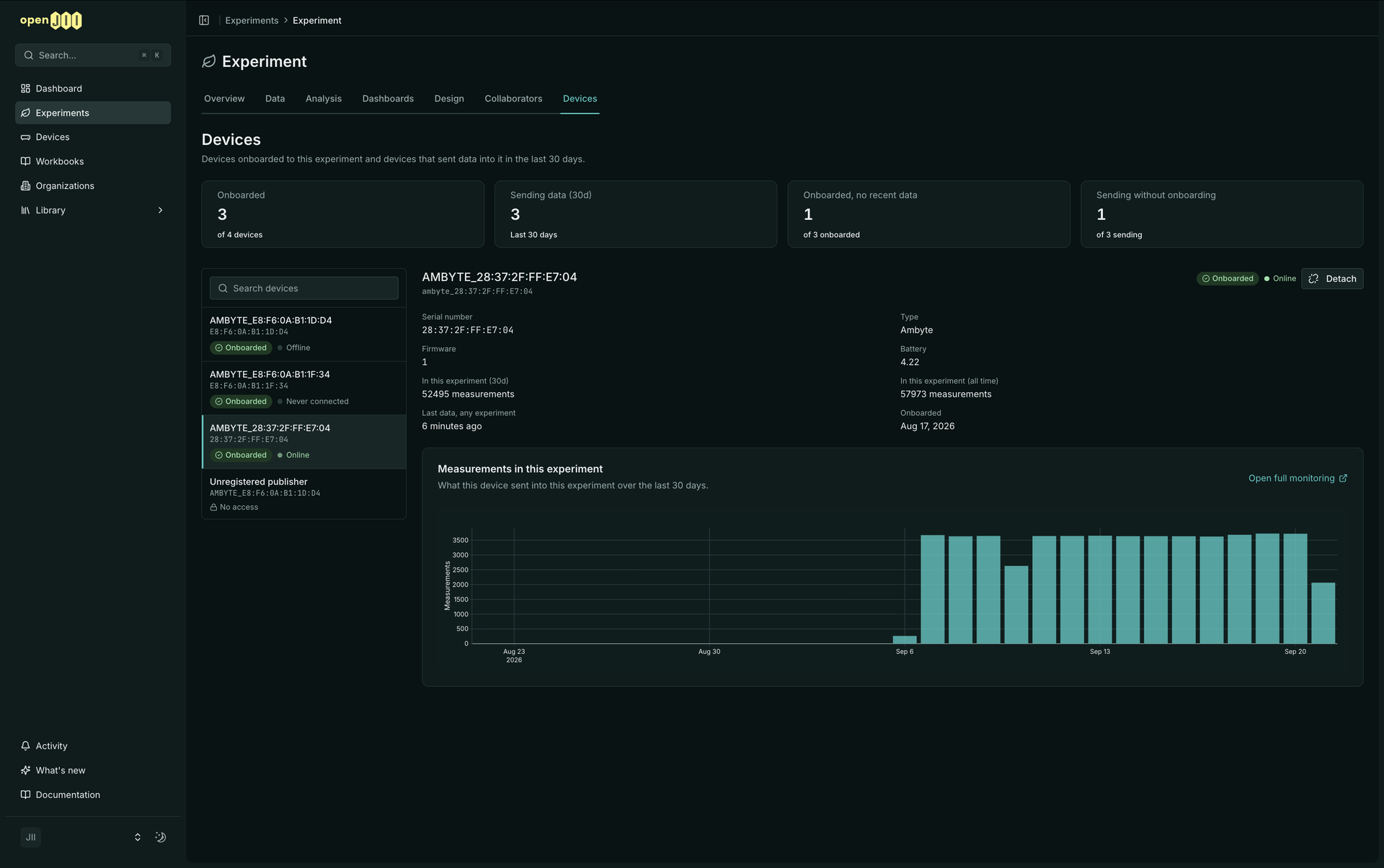Collapse the sidebar panel icon
Viewport: 1384px width, 868px height.
point(204,20)
